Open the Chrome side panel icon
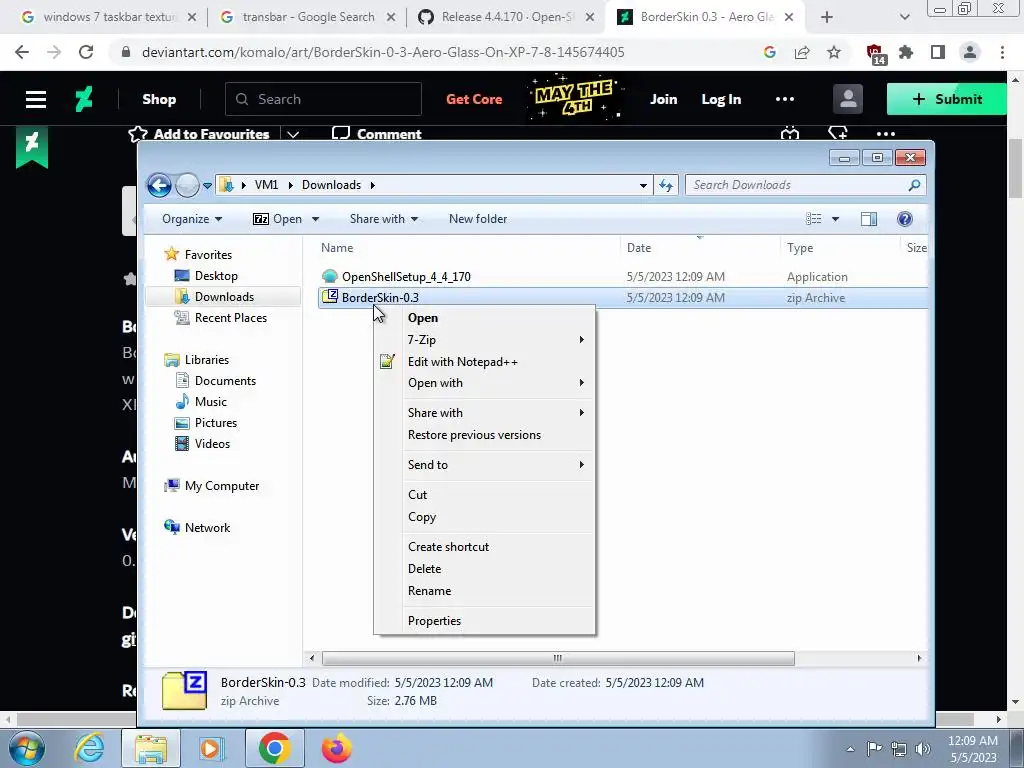1024x768 pixels. click(x=938, y=52)
